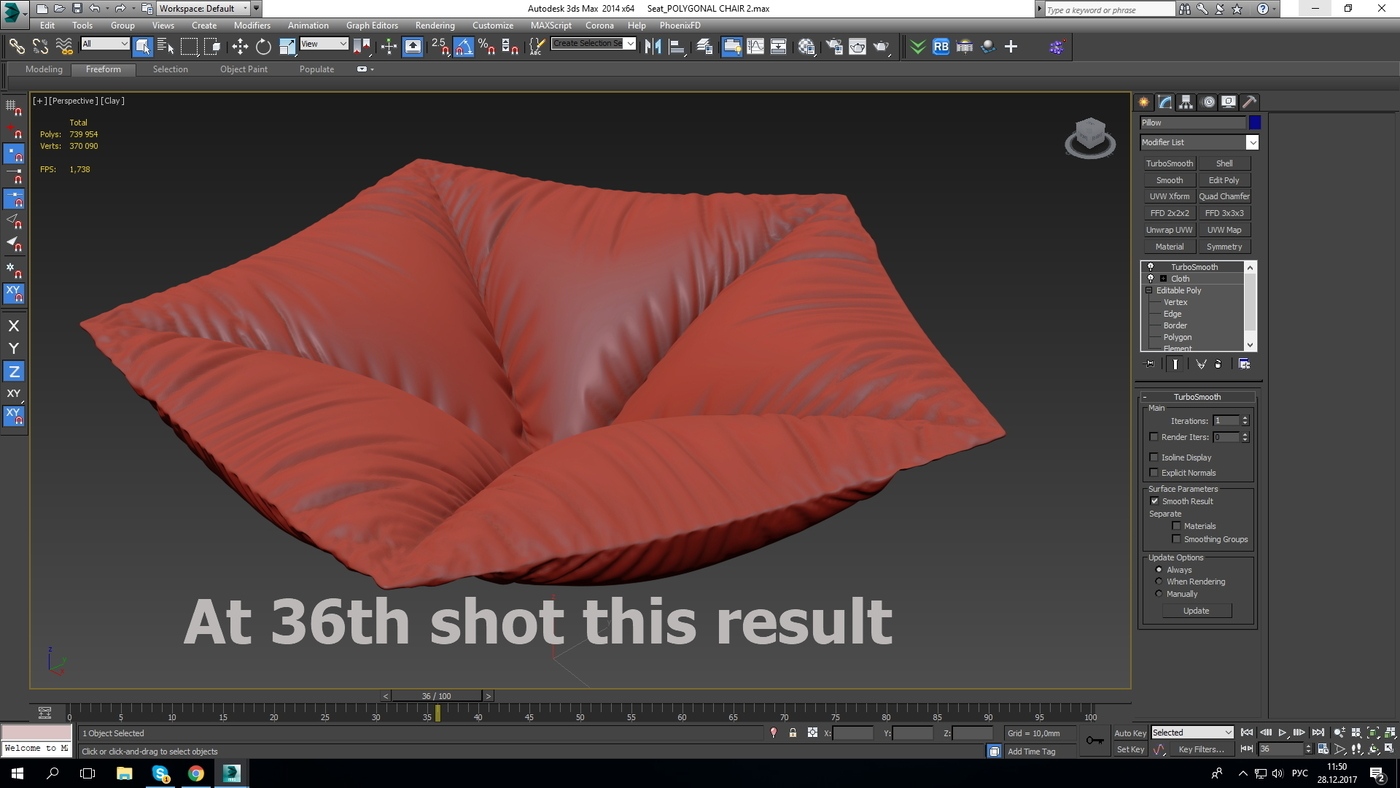Toggle the Smooth Result checkbox
Image resolution: width=1400 pixels, height=788 pixels.
click(x=1154, y=501)
